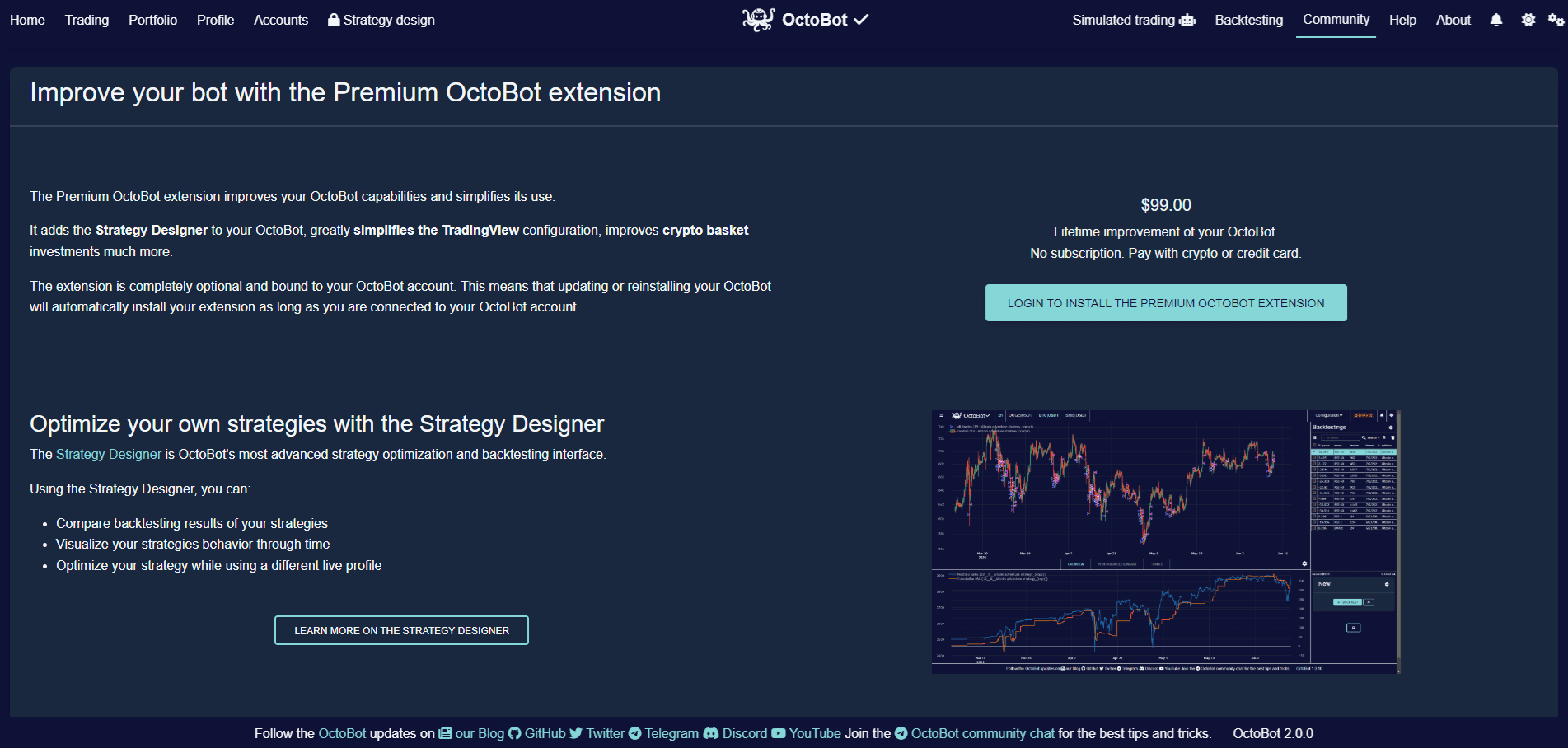Open the our Blog link

(x=480, y=733)
